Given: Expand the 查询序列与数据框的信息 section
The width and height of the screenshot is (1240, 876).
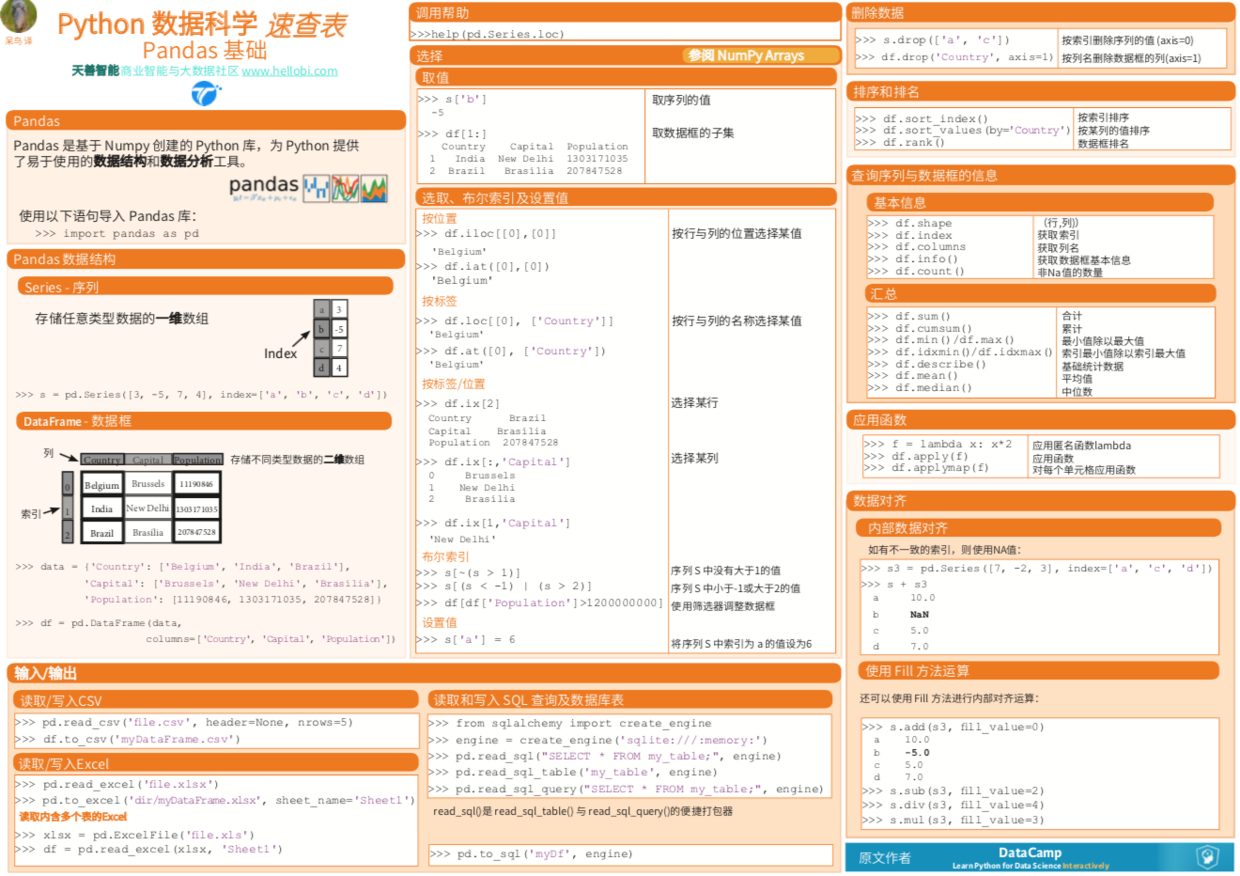Looking at the screenshot, I should click(x=1040, y=174).
